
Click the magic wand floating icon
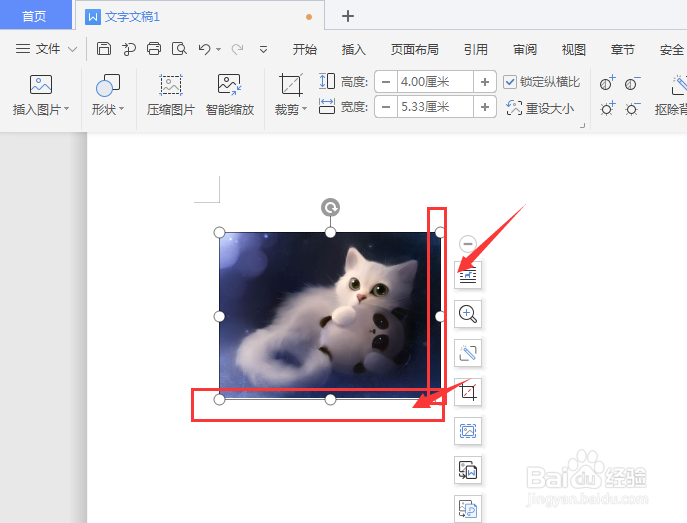(x=468, y=353)
